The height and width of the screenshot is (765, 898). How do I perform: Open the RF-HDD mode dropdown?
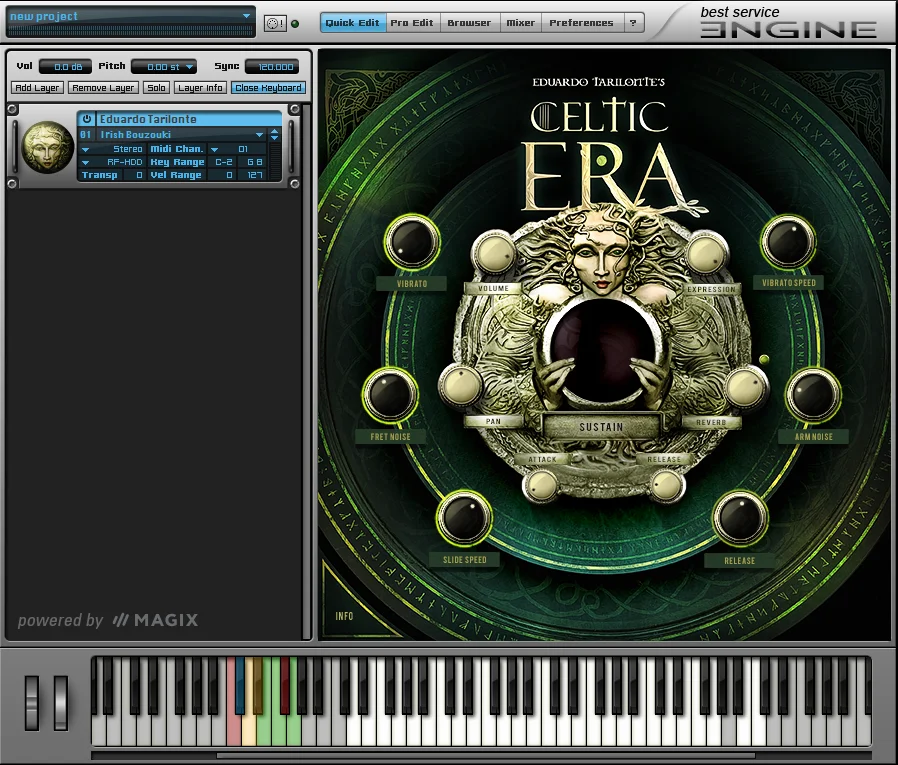(85, 163)
